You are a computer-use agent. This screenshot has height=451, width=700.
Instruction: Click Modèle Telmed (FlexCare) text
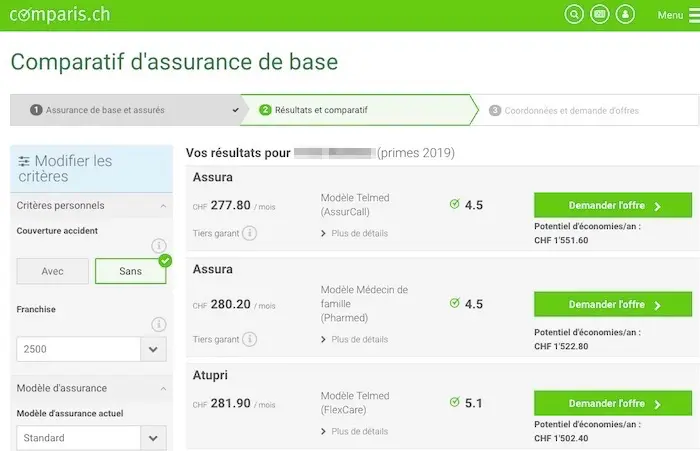click(355, 403)
